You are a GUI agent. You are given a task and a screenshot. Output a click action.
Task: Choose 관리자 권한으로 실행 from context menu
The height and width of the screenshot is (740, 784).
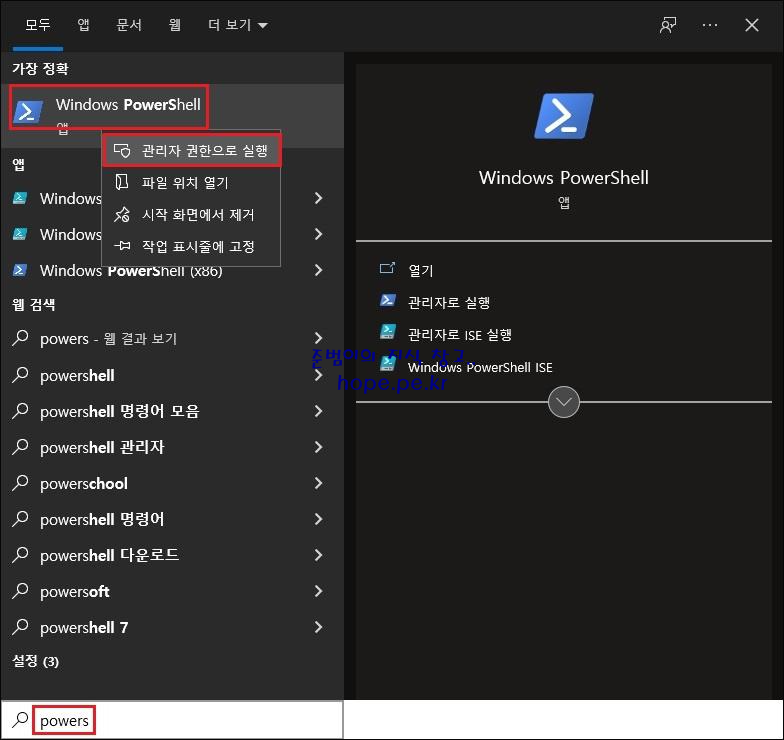point(192,150)
